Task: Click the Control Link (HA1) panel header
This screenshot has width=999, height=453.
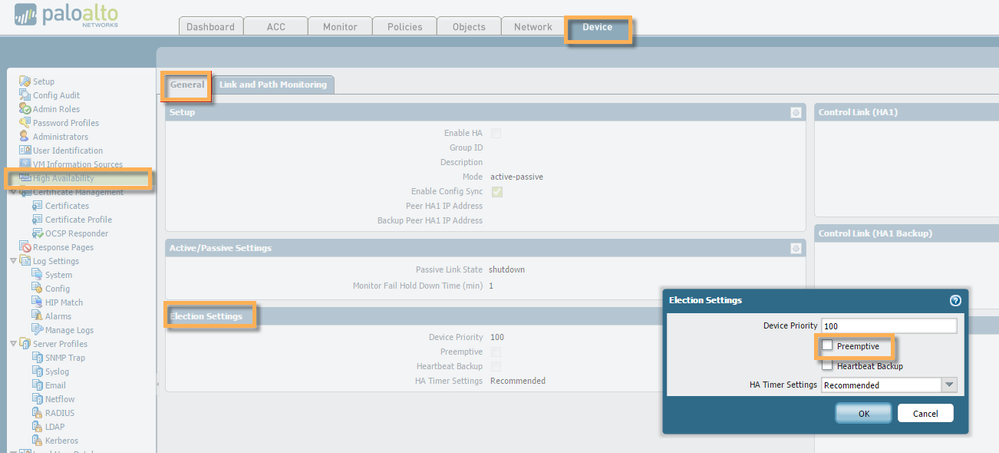Action: pos(906,112)
